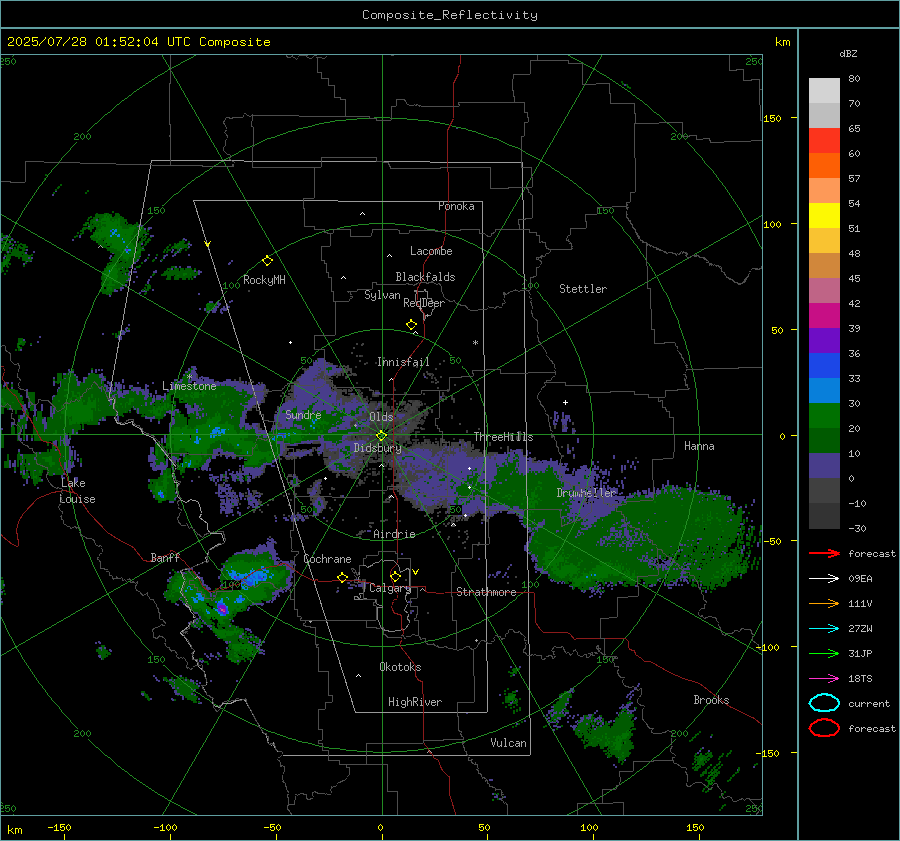Click the Ponoka city label
900x841 pixels.
pyautogui.click(x=456, y=206)
